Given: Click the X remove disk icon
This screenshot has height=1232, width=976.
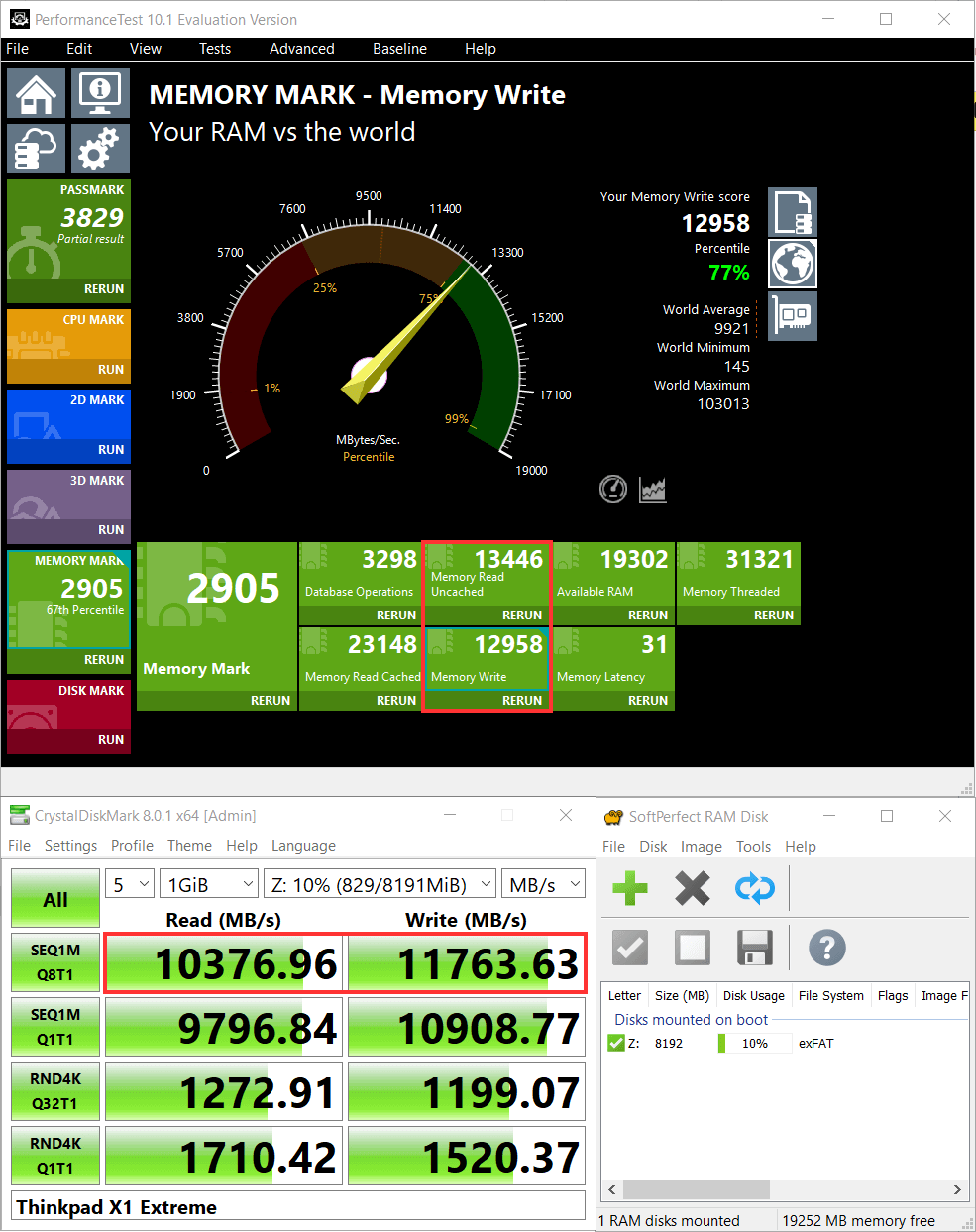Looking at the screenshot, I should pyautogui.click(x=693, y=888).
